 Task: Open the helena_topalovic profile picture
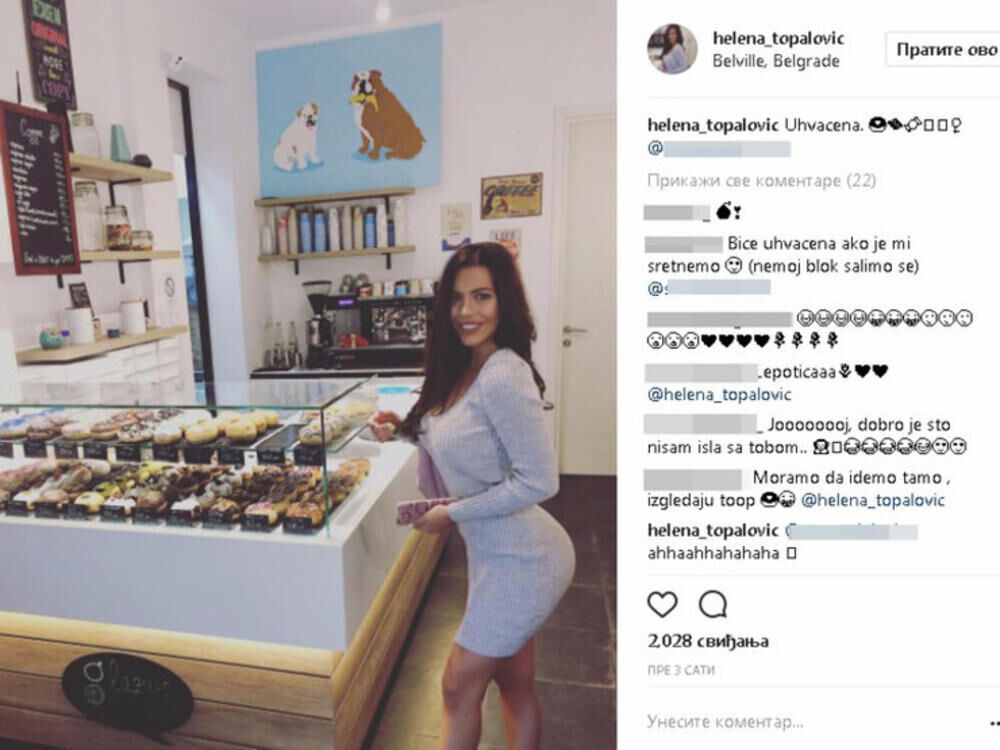coord(672,49)
